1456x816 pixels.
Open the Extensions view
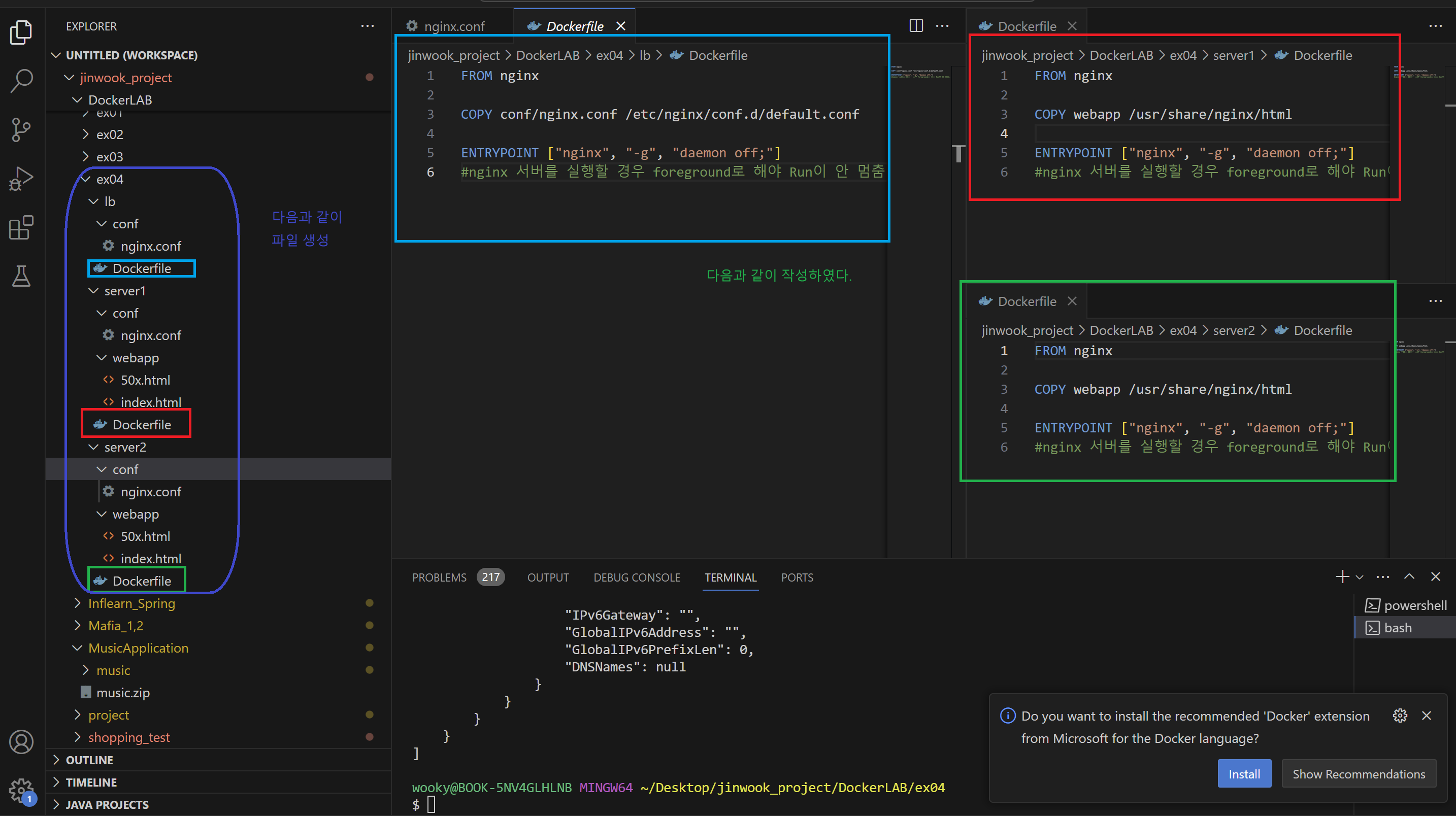tap(21, 228)
